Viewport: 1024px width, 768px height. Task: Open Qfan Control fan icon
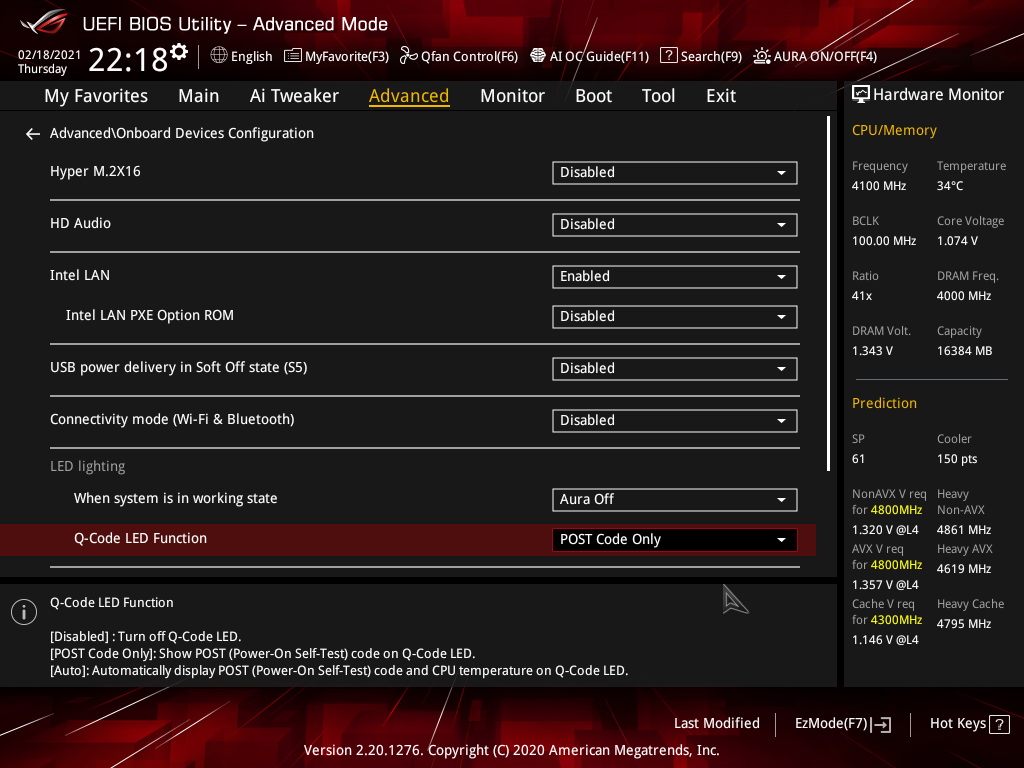coord(408,56)
